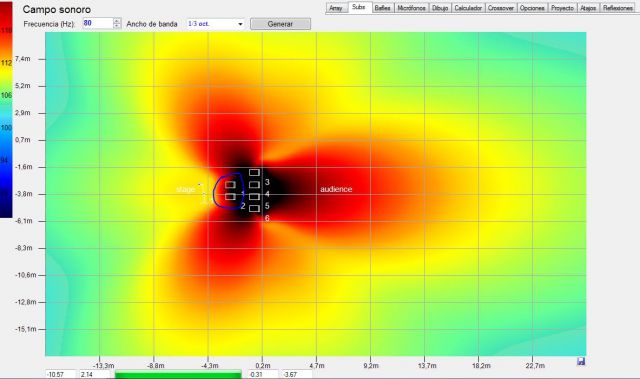The height and width of the screenshot is (379, 640).
Task: Open the Micrófonos tab
Action: click(x=411, y=8)
